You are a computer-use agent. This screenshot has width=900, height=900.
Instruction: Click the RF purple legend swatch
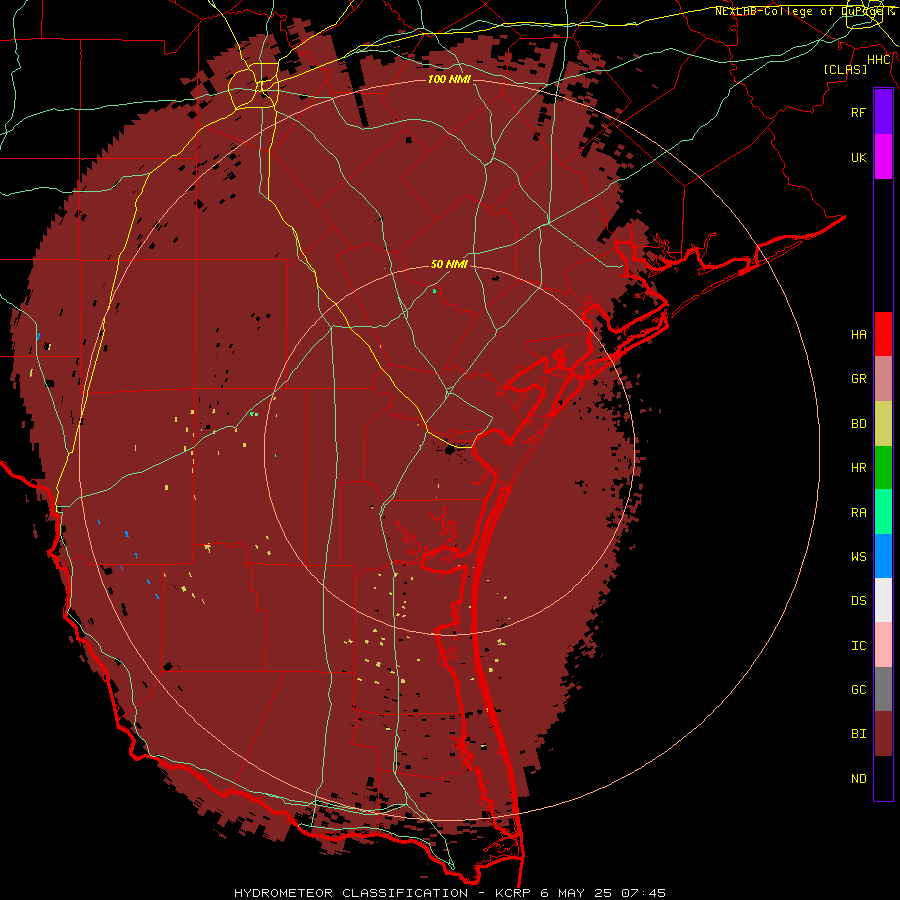[x=883, y=112]
